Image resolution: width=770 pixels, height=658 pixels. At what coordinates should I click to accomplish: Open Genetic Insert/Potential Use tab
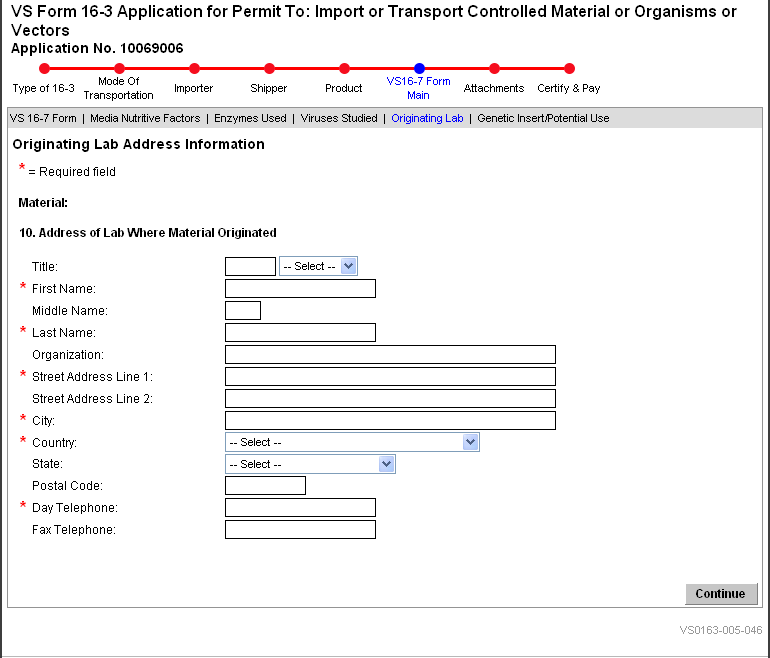543,118
